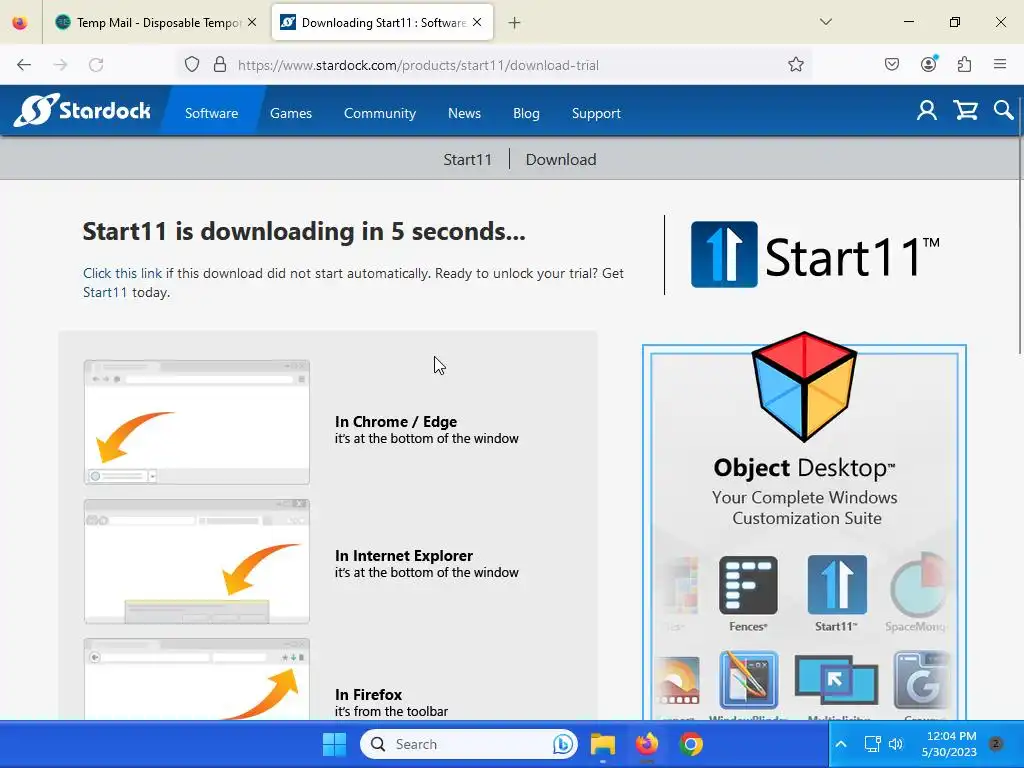Open Google Chrome from the taskbar
The width and height of the screenshot is (1024, 768).
(690, 744)
